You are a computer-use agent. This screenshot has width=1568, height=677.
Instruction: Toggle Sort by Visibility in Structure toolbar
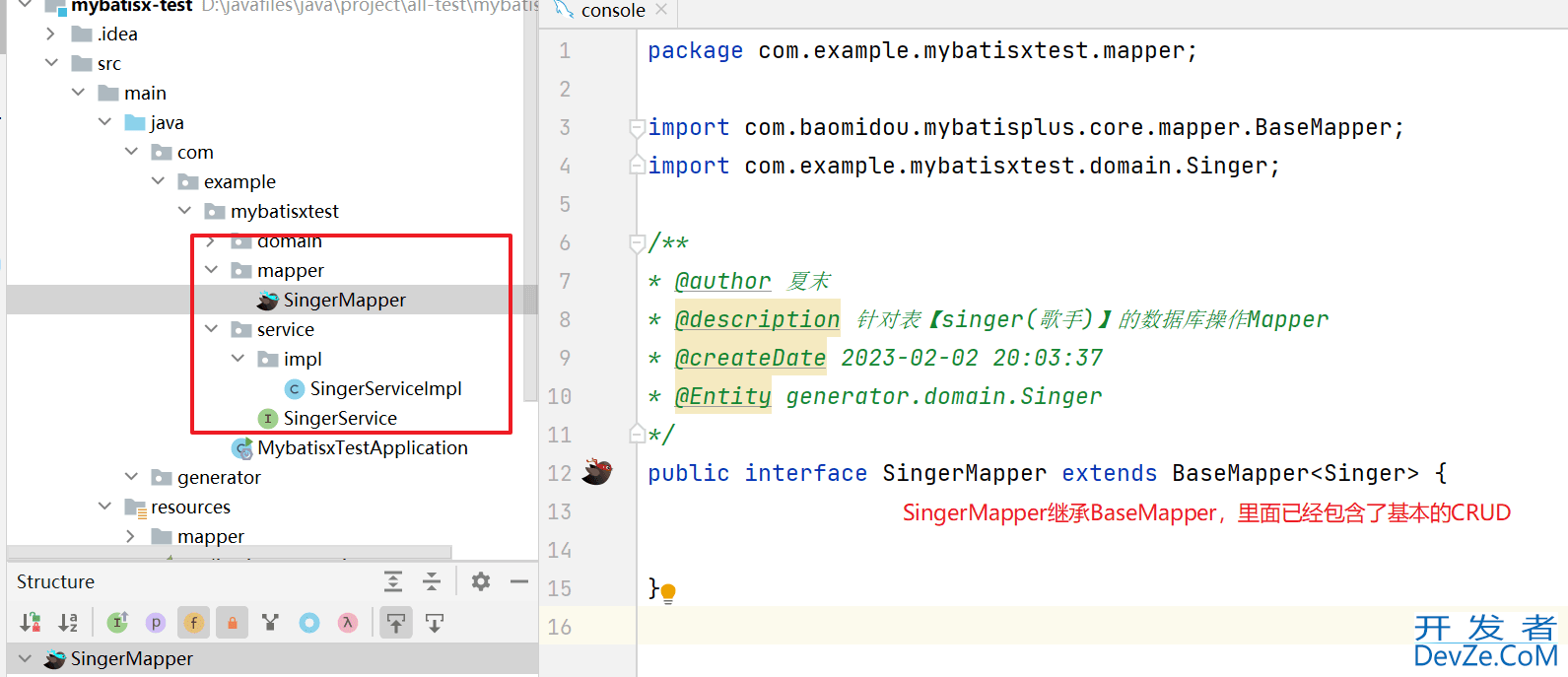[x=31, y=622]
